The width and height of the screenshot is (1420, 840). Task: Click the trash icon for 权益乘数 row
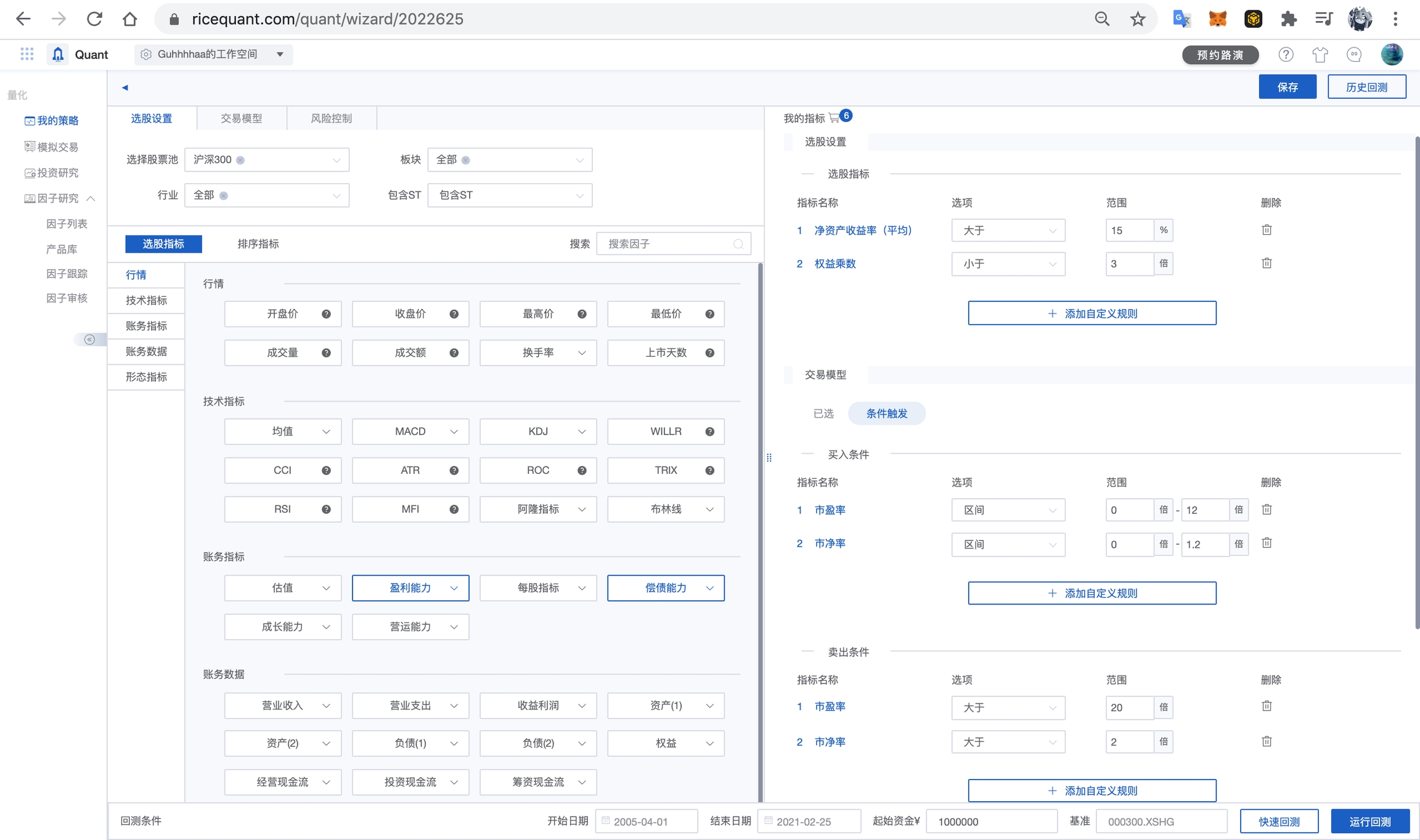[x=1267, y=263]
